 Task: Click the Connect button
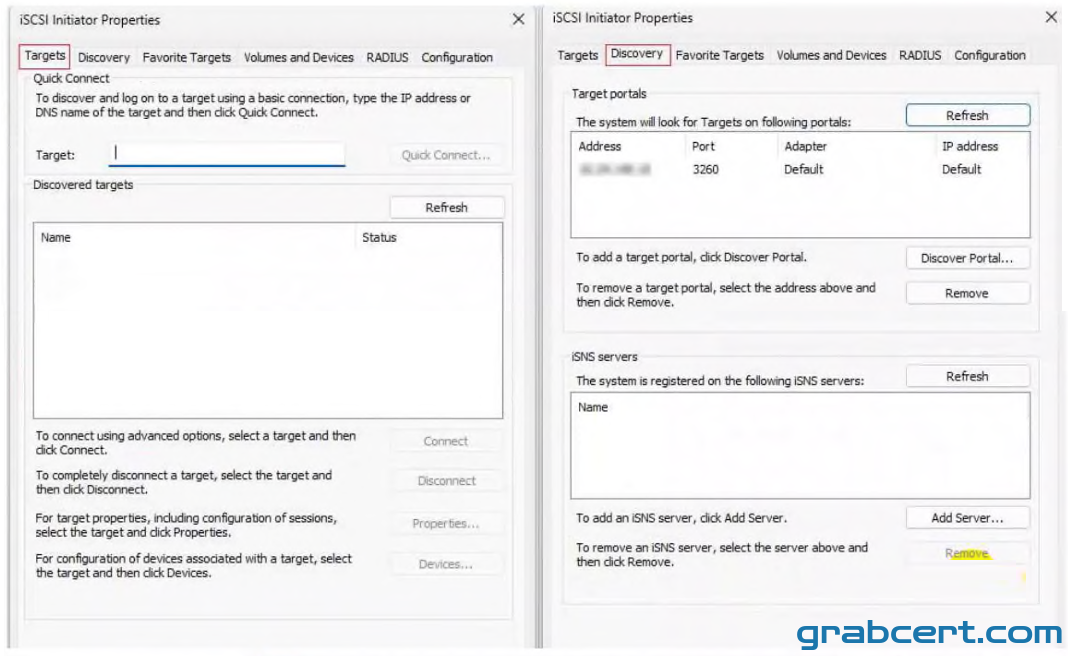pyautogui.click(x=445, y=441)
